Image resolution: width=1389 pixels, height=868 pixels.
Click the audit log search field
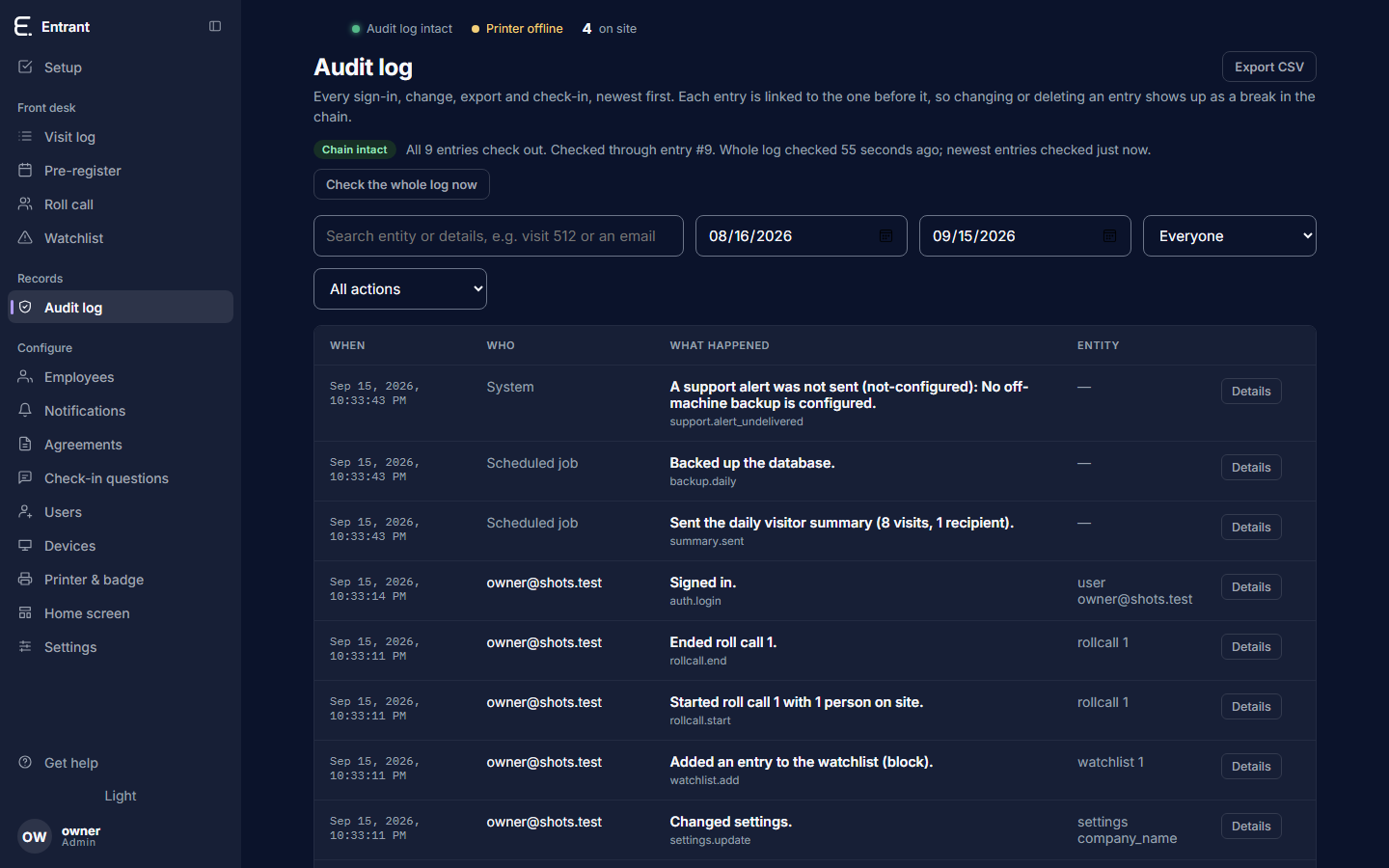pyautogui.click(x=499, y=235)
